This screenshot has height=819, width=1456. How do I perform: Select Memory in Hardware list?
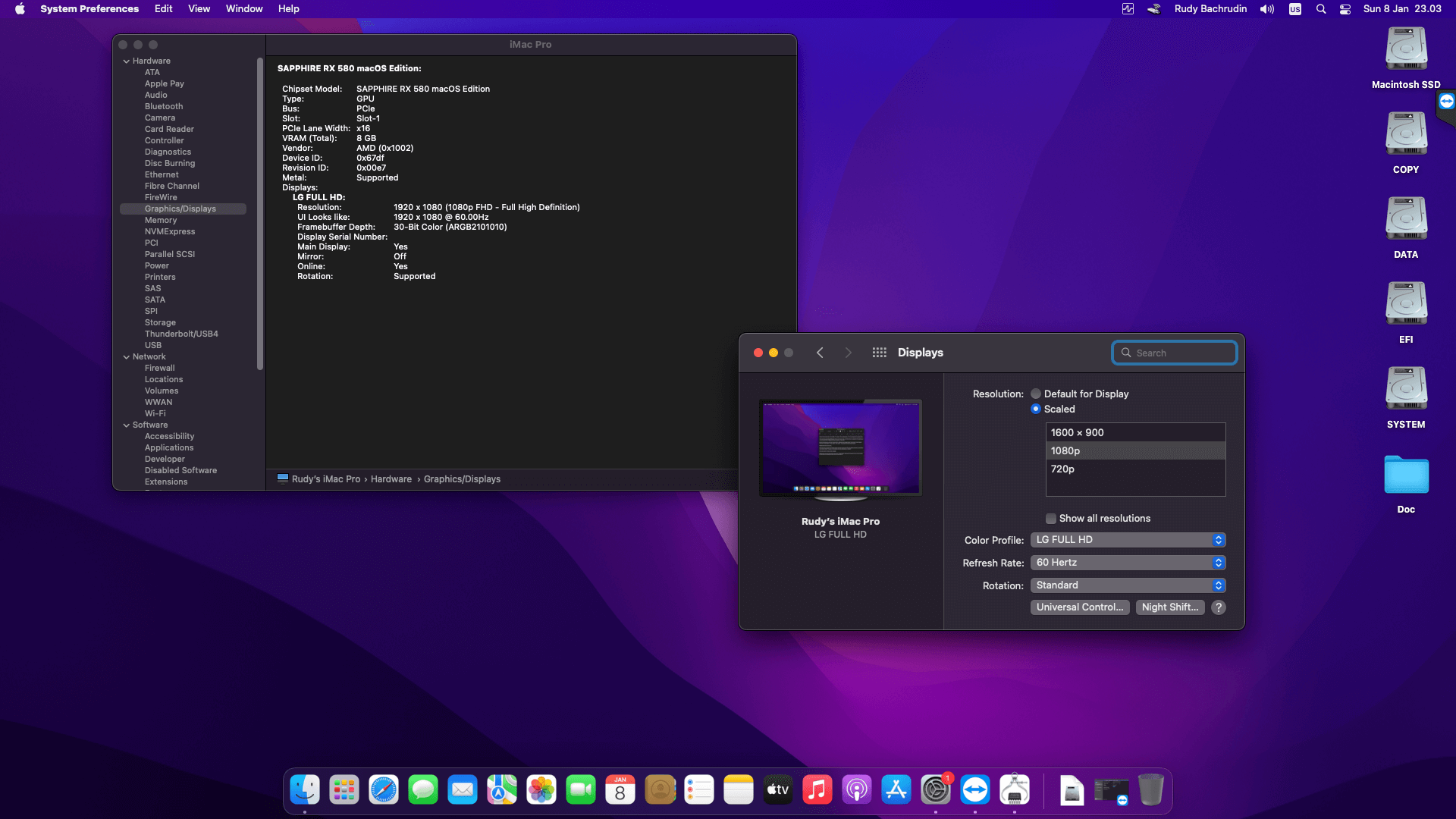tap(161, 221)
